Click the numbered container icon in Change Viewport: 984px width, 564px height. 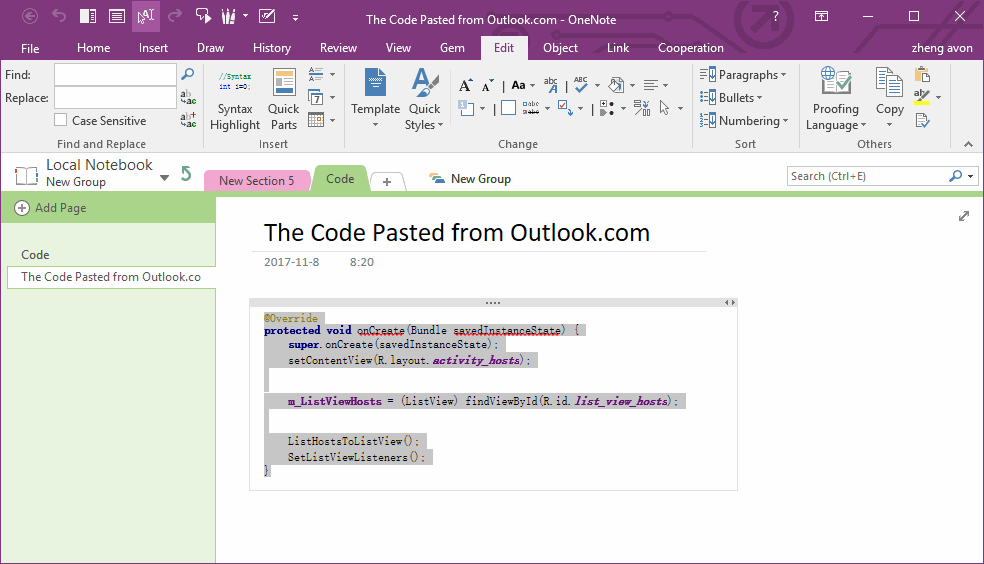click(x=466, y=108)
